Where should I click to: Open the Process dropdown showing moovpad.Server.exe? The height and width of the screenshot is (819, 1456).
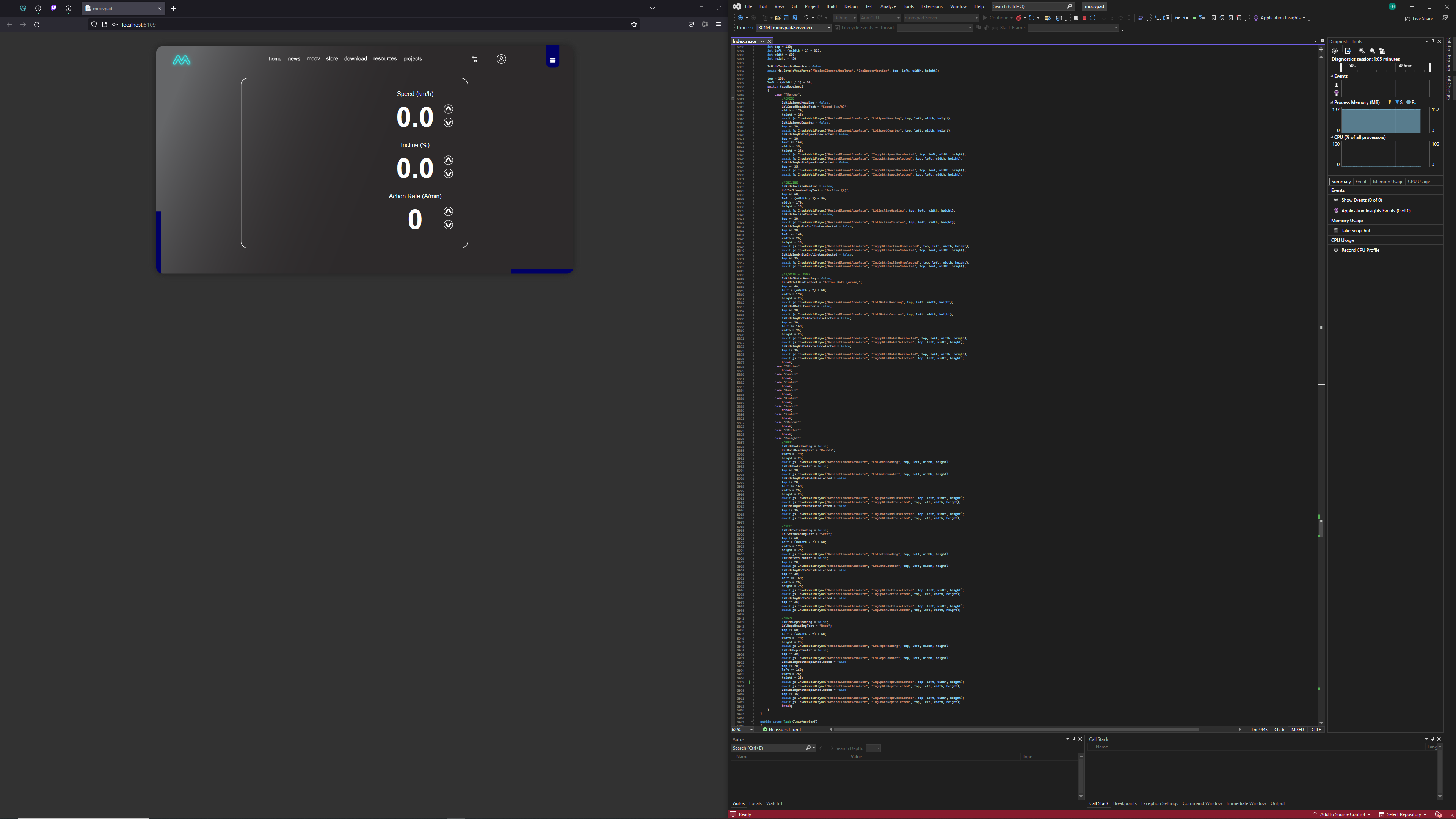pos(794,28)
